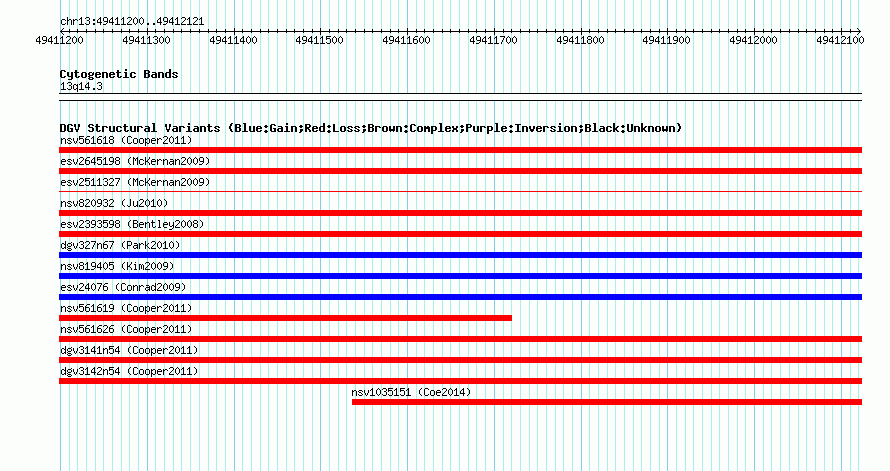Click ruler position 49411200
The image size is (890, 471).
60,40
